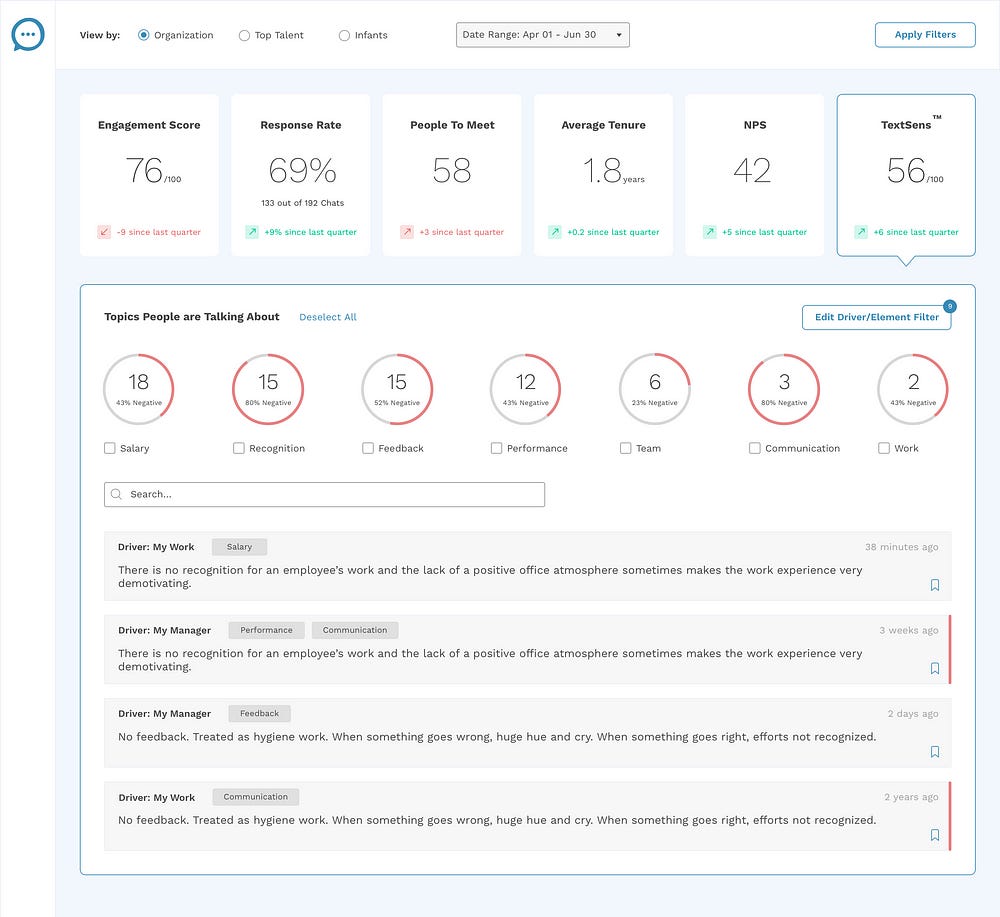Click '2 years ago' timestamp

click(x=911, y=797)
